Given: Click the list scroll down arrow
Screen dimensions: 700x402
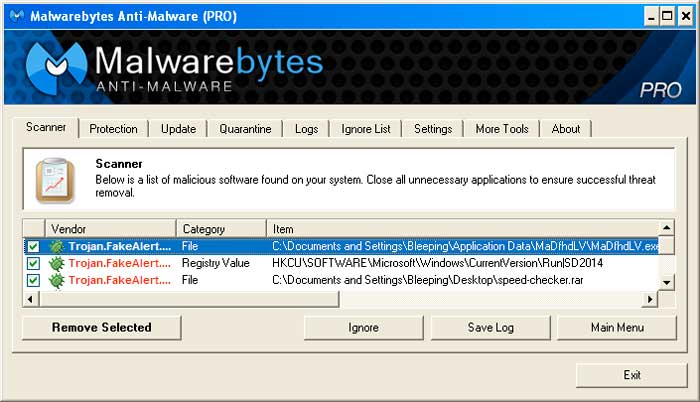Looking at the screenshot, I should (x=667, y=283).
